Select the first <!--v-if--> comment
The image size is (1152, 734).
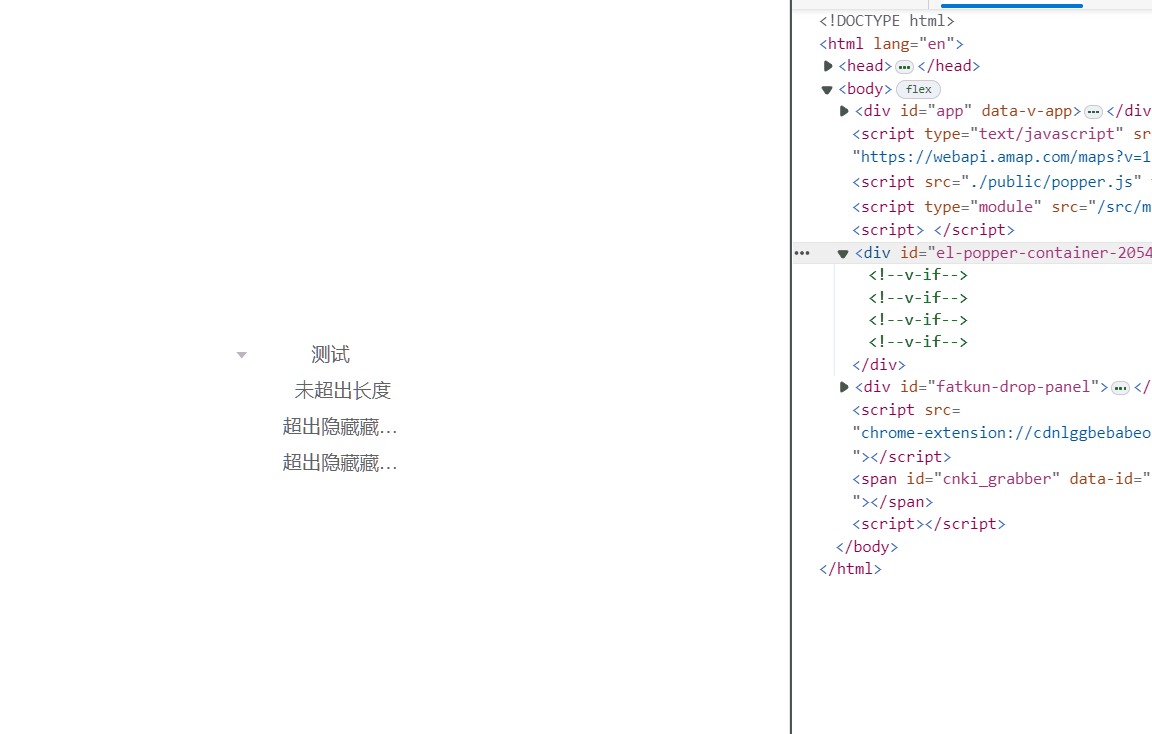coord(918,275)
